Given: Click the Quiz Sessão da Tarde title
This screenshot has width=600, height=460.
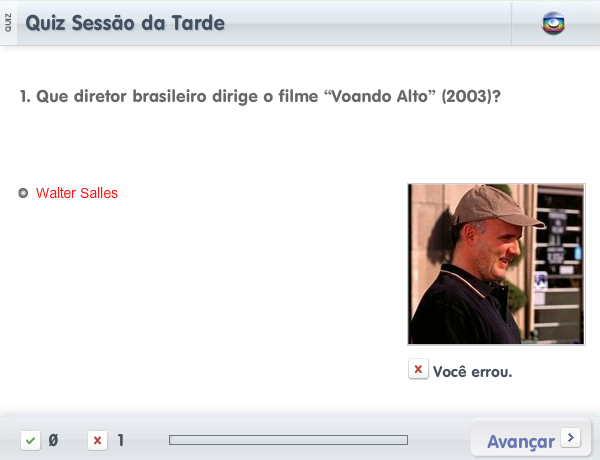Looking at the screenshot, I should [x=125, y=23].
